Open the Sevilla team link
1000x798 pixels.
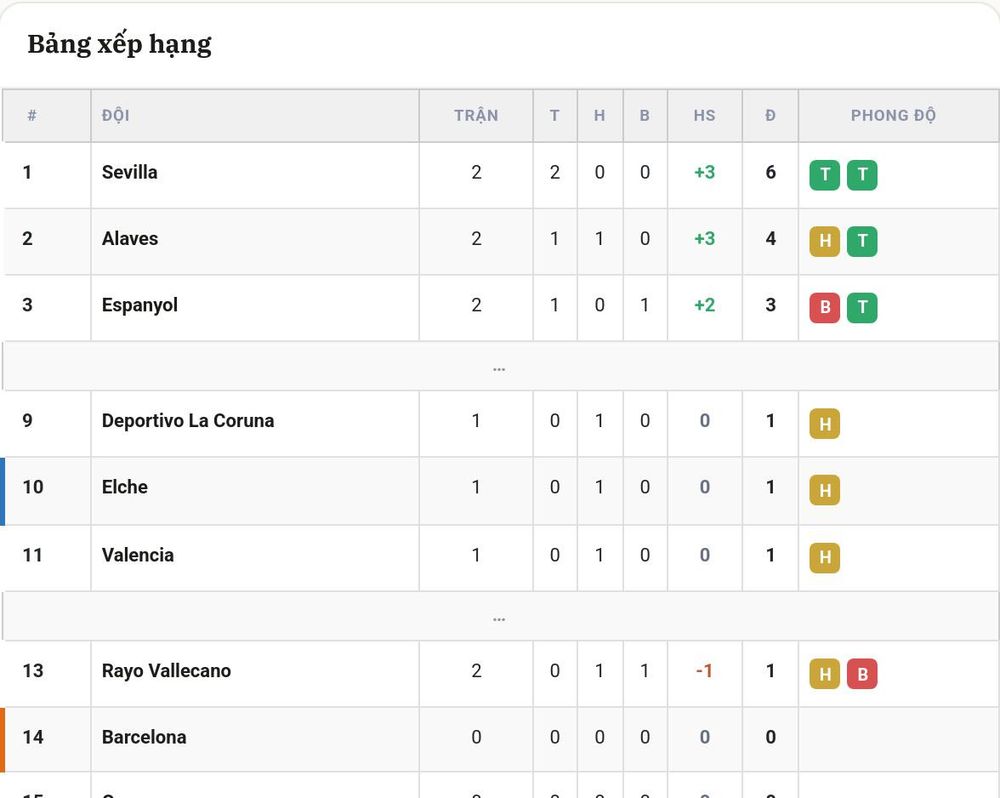click(129, 172)
